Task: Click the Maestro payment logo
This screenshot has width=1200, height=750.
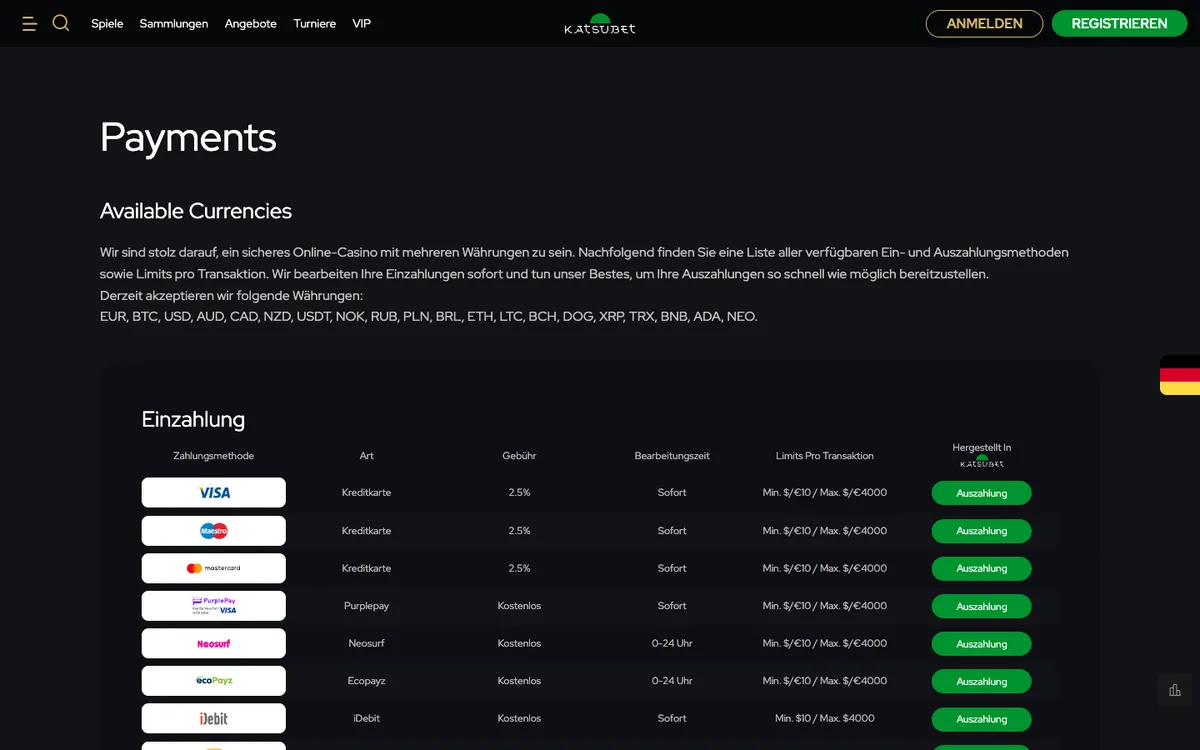Action: [214, 531]
